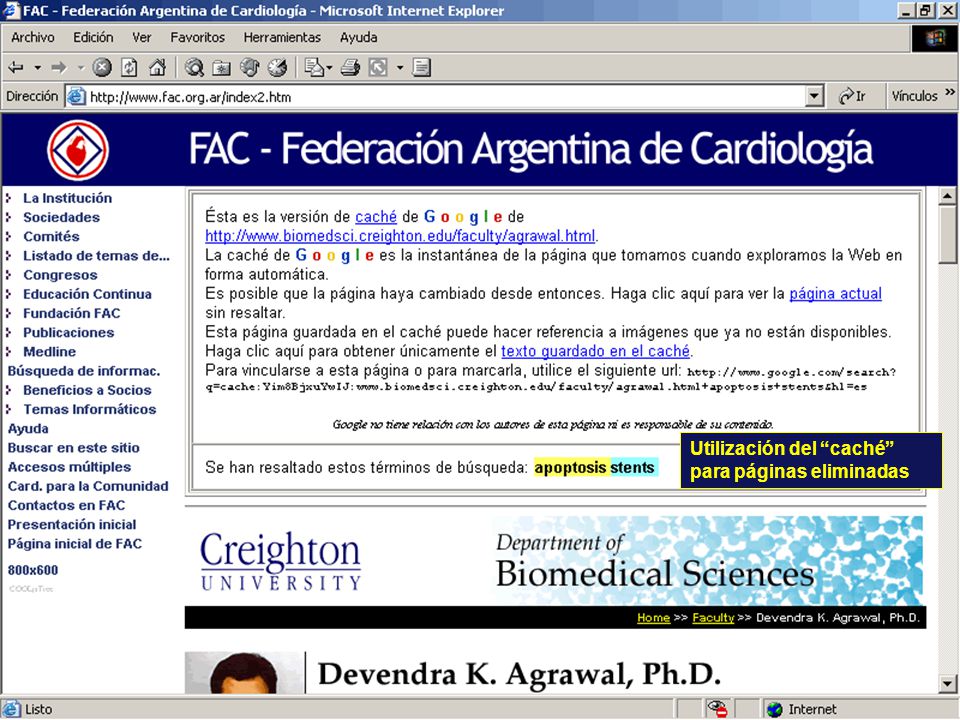
Task: Open Temas Informáticos sidebar item
Action: tap(89, 409)
